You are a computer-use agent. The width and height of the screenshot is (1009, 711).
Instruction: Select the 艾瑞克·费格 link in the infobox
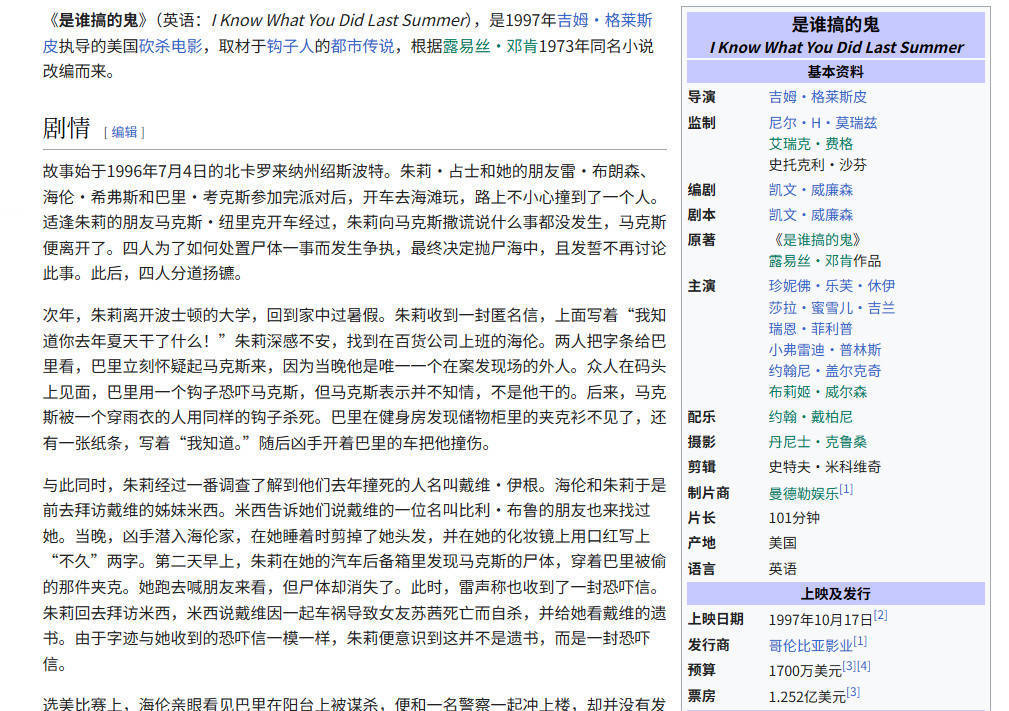tap(810, 144)
